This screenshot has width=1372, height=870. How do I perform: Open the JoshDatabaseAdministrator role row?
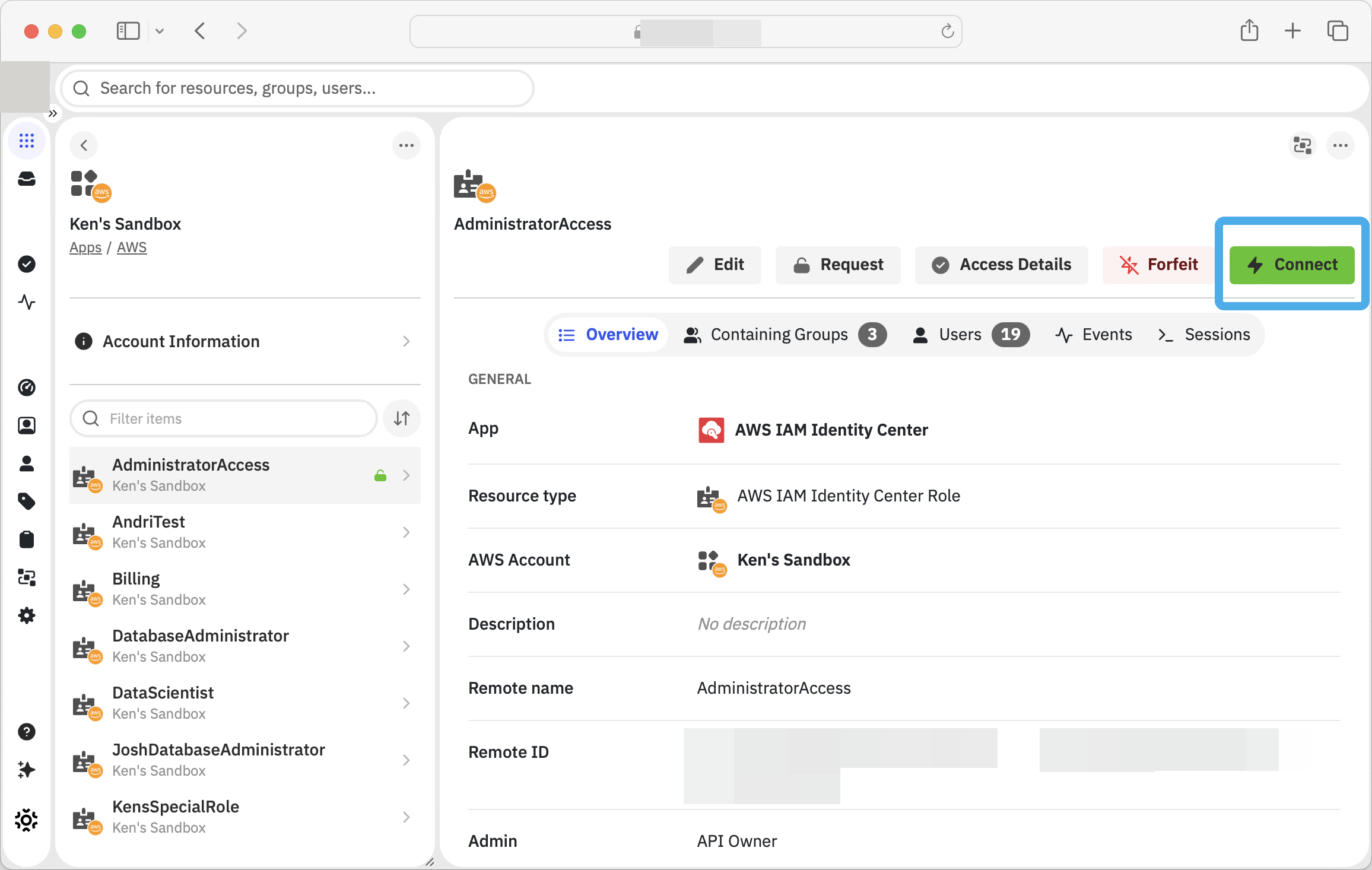(x=245, y=760)
